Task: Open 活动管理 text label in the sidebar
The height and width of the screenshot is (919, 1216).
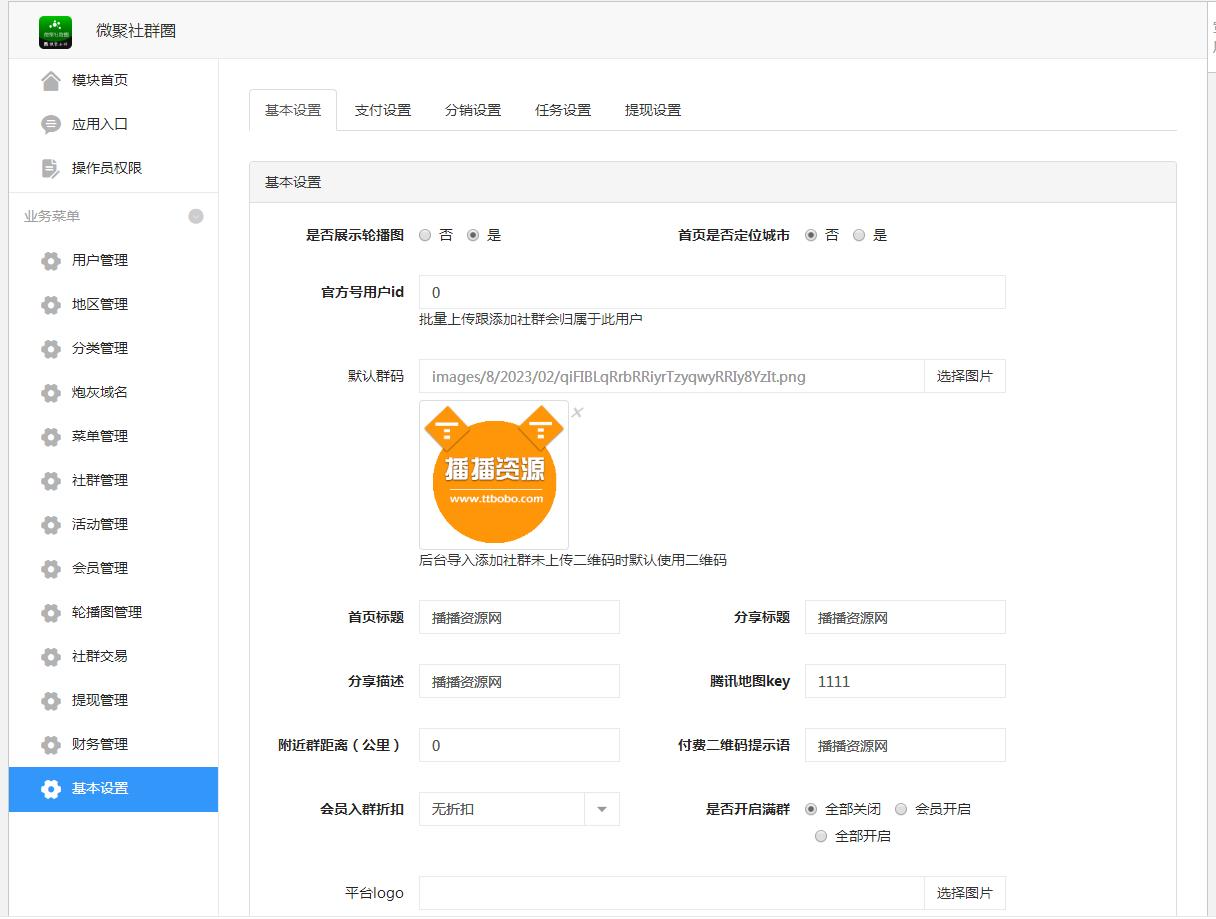Action: (x=100, y=524)
